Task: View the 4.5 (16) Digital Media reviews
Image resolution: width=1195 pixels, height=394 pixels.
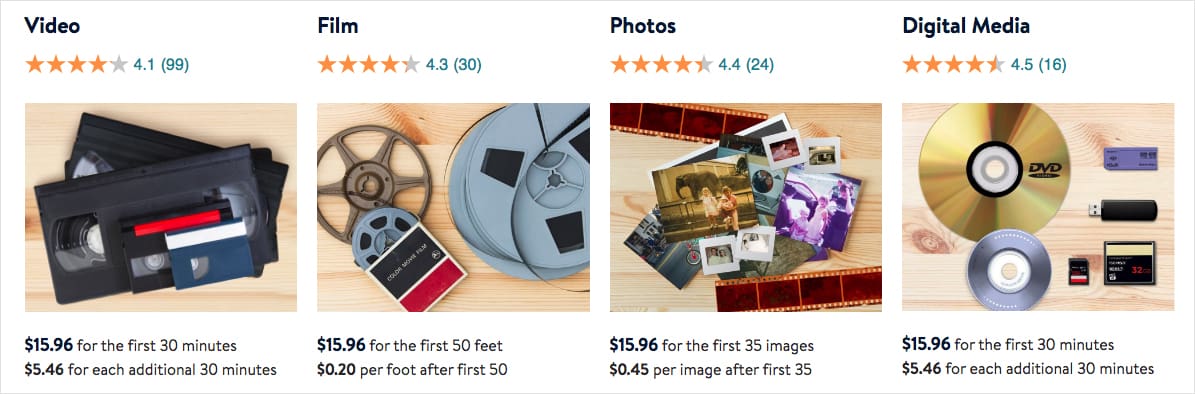Action: (x=1039, y=65)
